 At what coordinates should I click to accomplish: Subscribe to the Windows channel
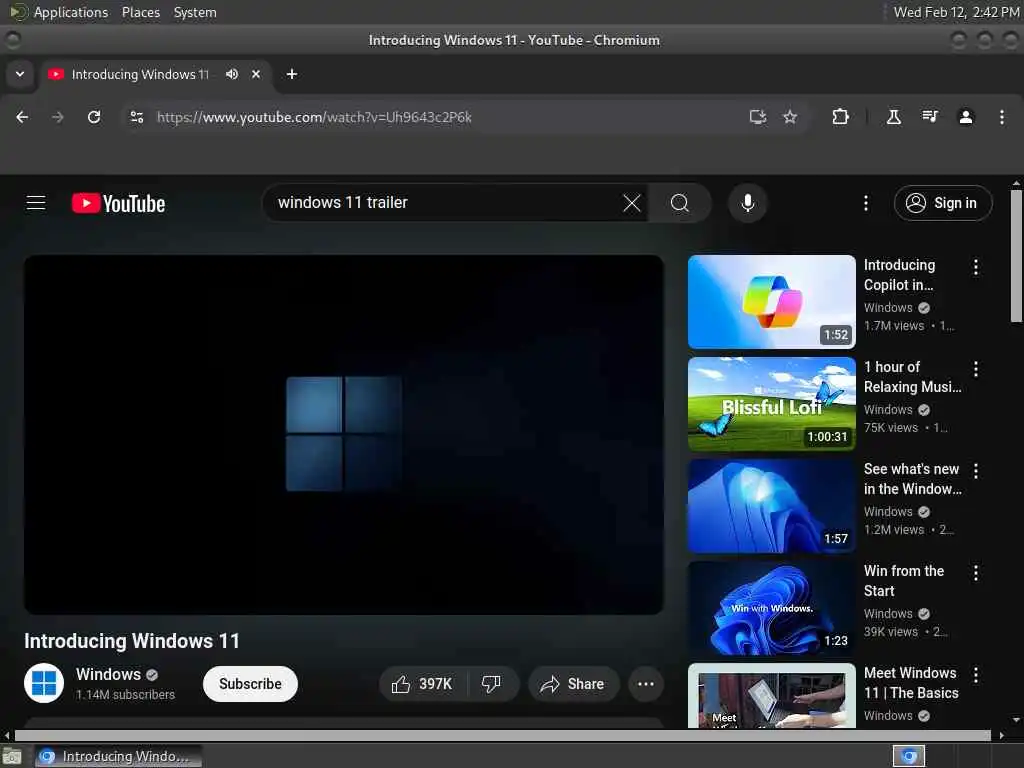pyautogui.click(x=250, y=684)
